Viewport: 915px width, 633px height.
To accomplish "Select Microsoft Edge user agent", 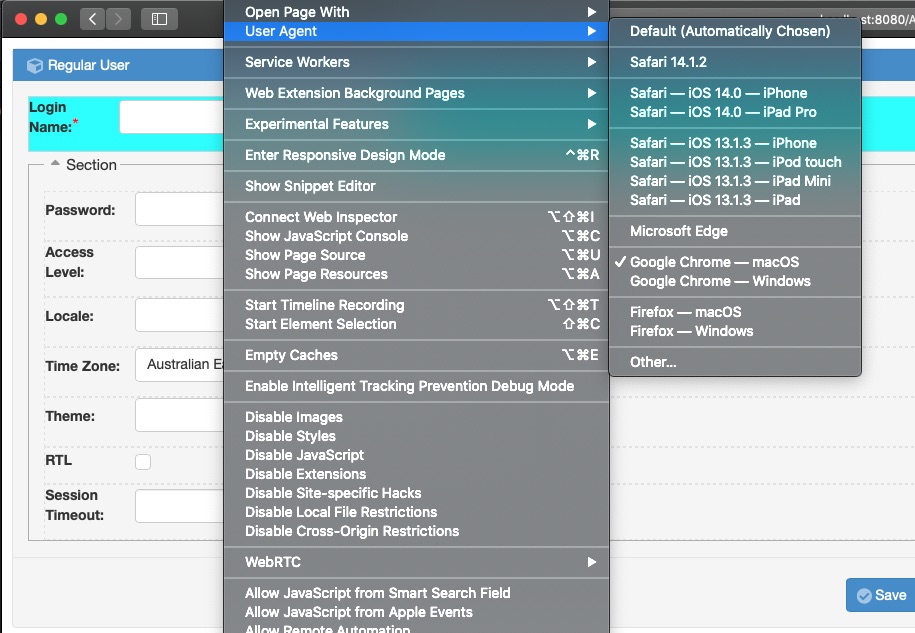I will [735, 231].
